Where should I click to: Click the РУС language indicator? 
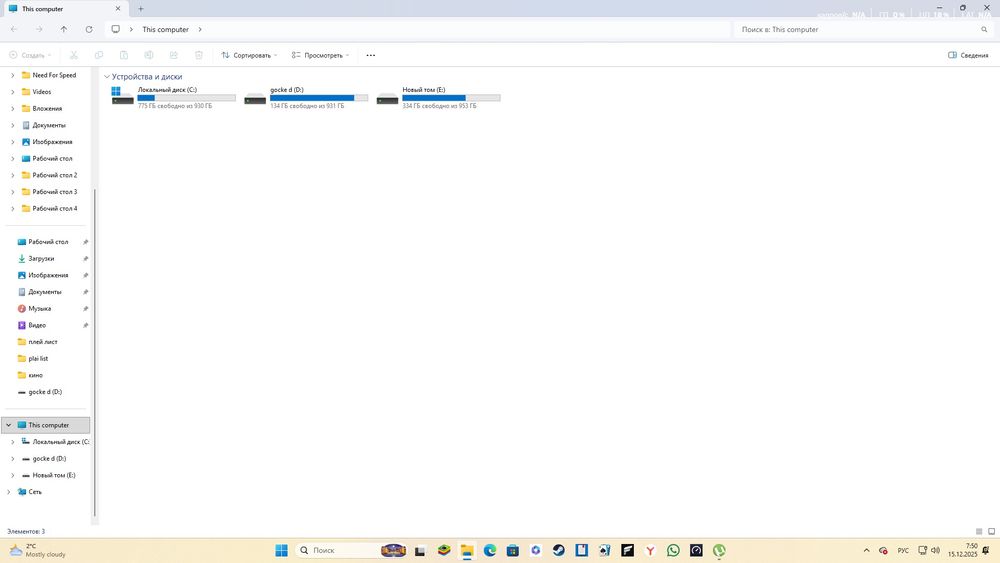[x=903, y=550]
